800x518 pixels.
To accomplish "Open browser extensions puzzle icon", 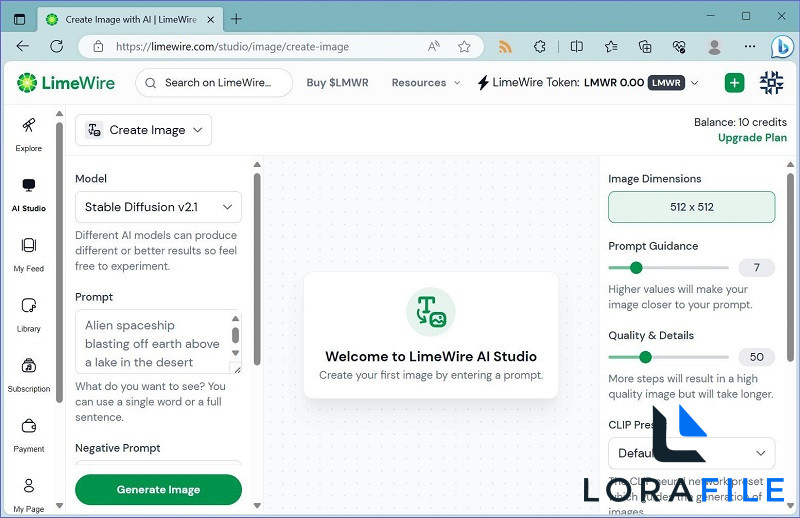I will [x=539, y=47].
